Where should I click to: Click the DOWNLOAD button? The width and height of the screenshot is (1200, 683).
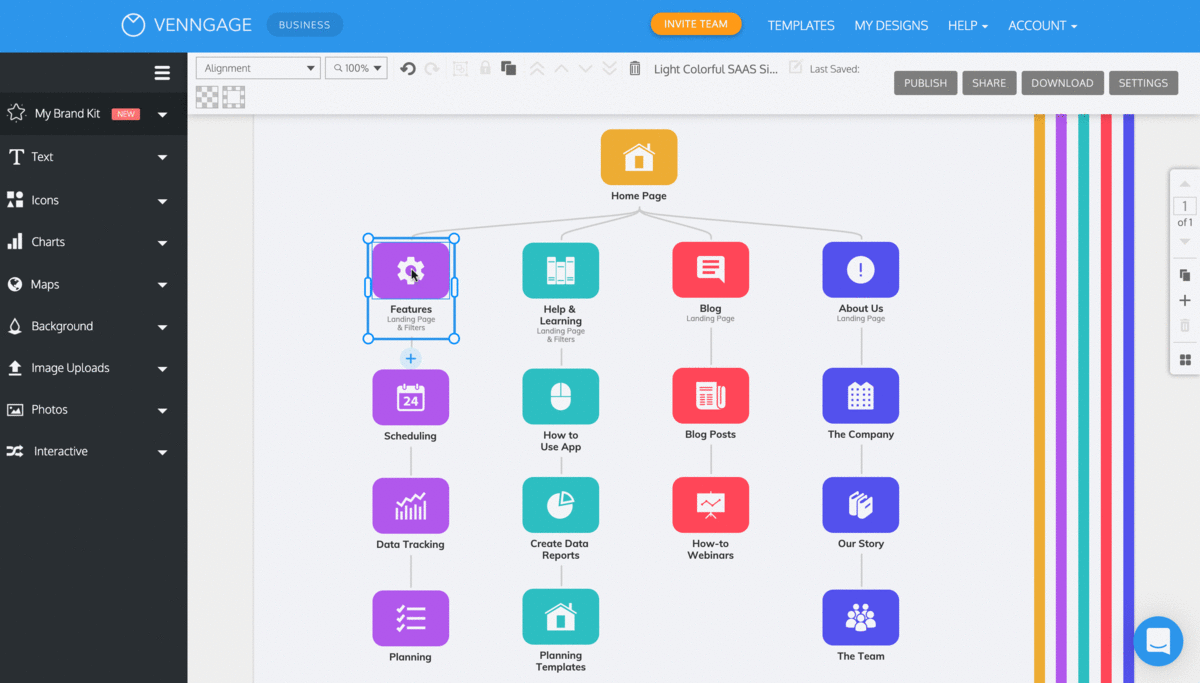1063,83
